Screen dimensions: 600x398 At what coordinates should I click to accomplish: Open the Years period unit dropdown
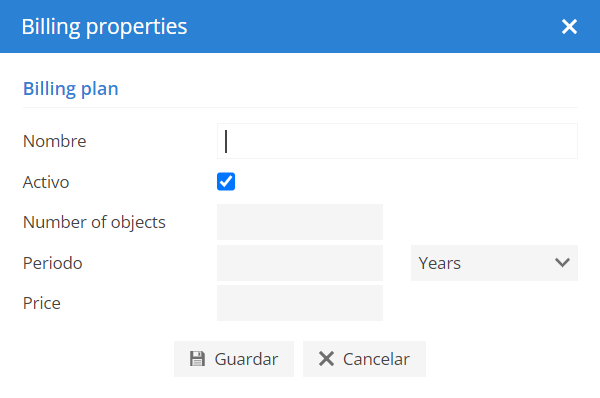click(494, 263)
